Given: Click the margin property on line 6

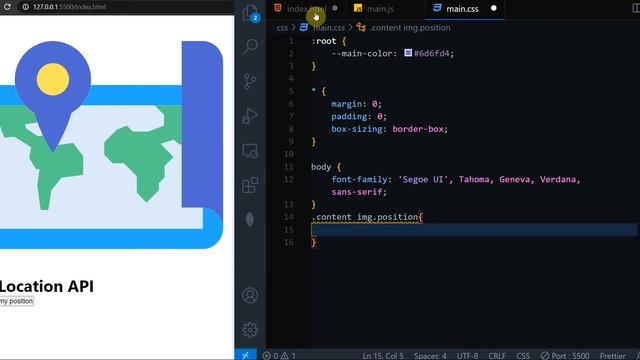Looking at the screenshot, I should [x=347, y=104].
